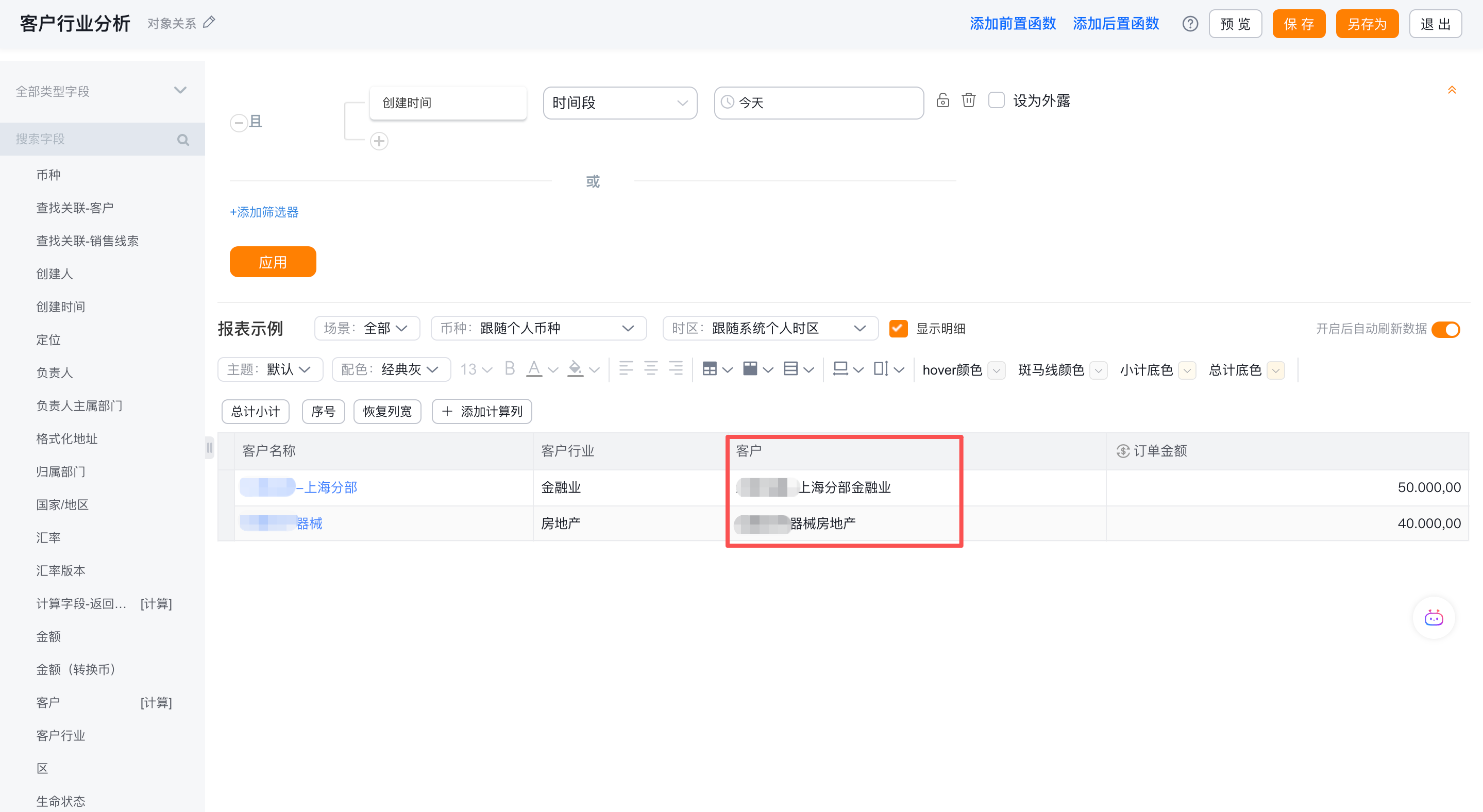Delete the filter with trash icon
Screen dimensions: 1483x812
coord(969,100)
